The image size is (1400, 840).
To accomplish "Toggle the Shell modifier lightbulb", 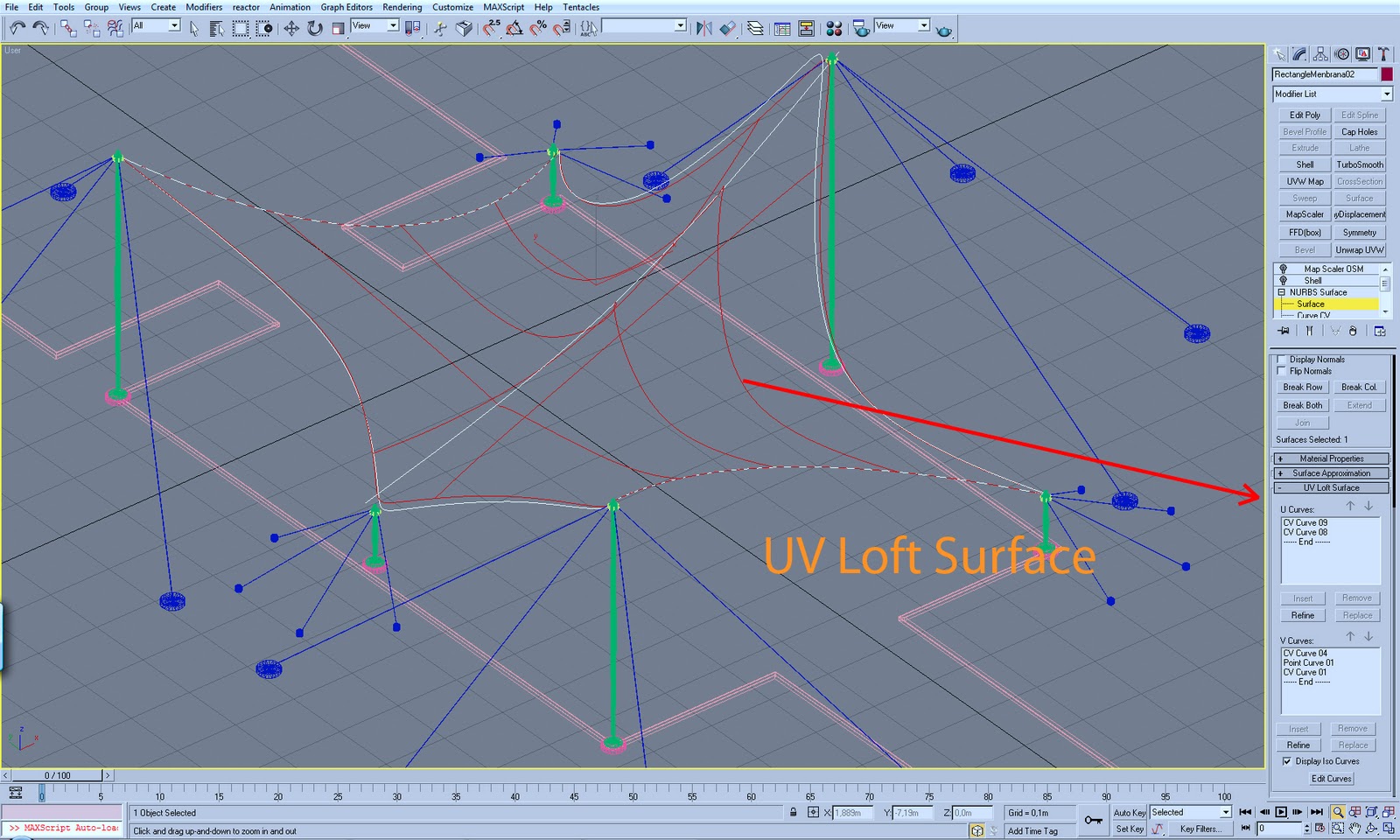I will (1283, 280).
